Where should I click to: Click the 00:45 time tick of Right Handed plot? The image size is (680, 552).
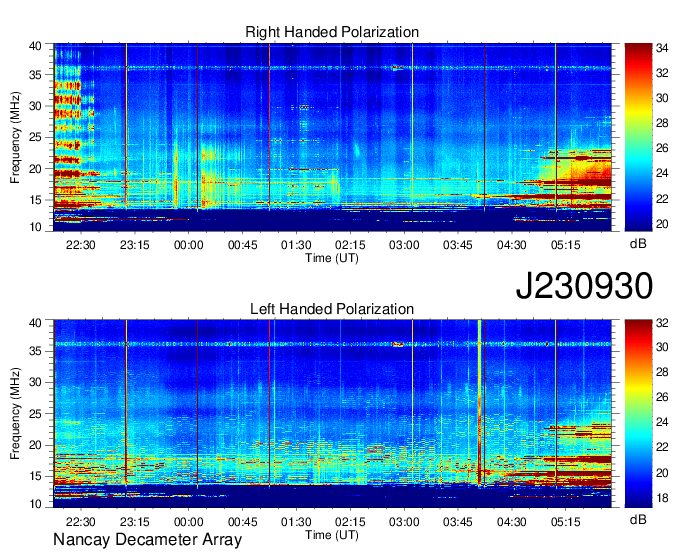(x=242, y=245)
